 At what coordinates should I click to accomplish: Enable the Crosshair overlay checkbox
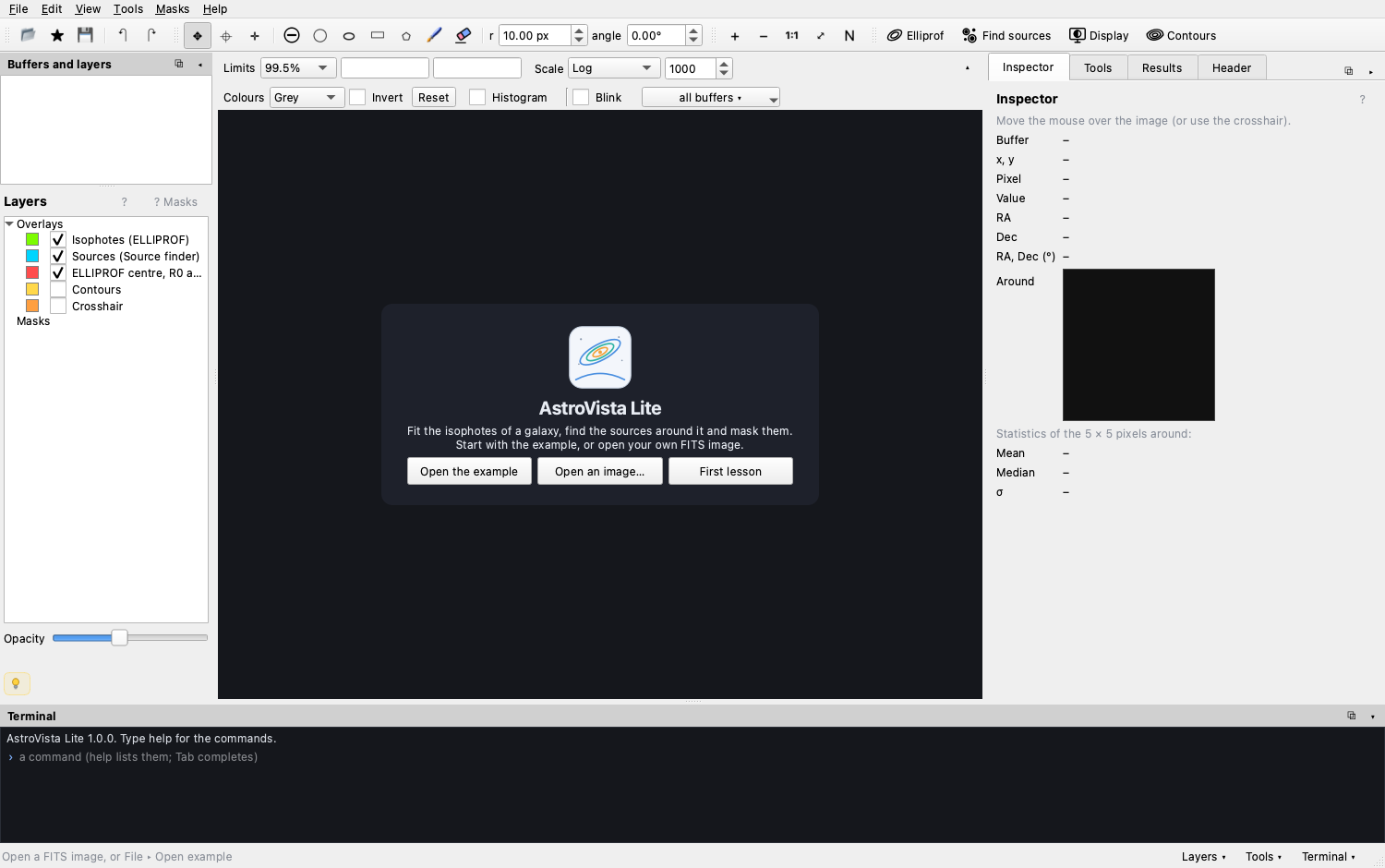point(58,307)
